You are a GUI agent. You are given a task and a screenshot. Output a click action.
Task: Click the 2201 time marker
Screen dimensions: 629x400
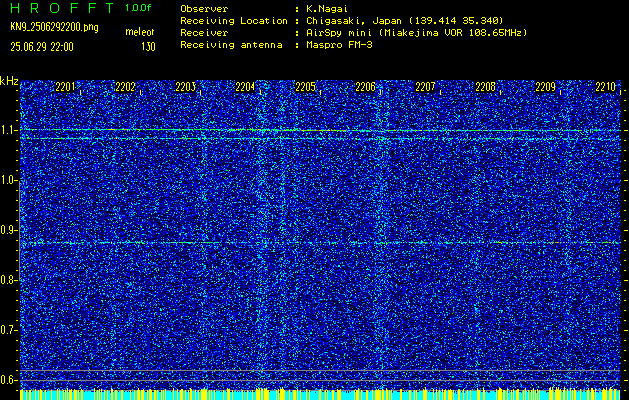click(65, 87)
